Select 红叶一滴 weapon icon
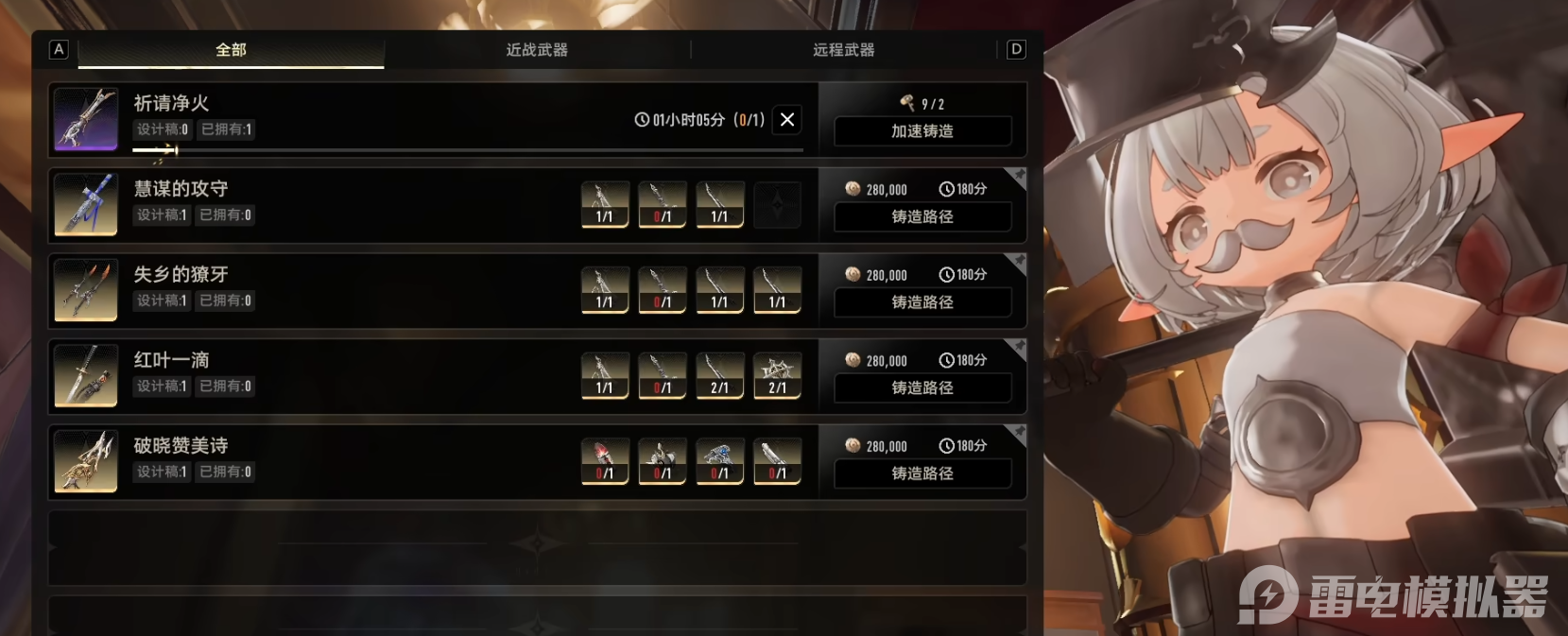Viewport: 1568px width, 636px height. click(86, 376)
